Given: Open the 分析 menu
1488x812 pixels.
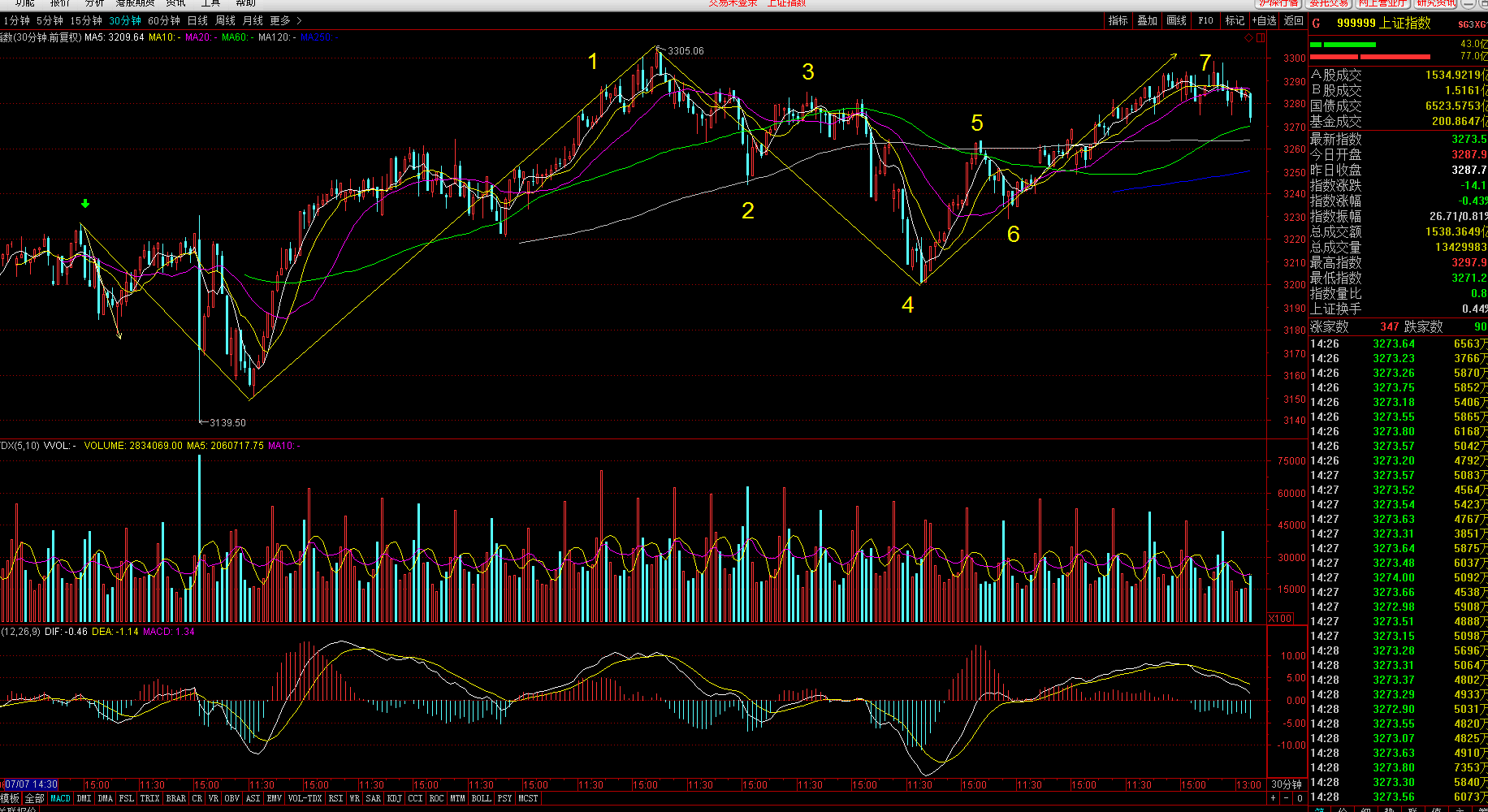Looking at the screenshot, I should 95,3.
